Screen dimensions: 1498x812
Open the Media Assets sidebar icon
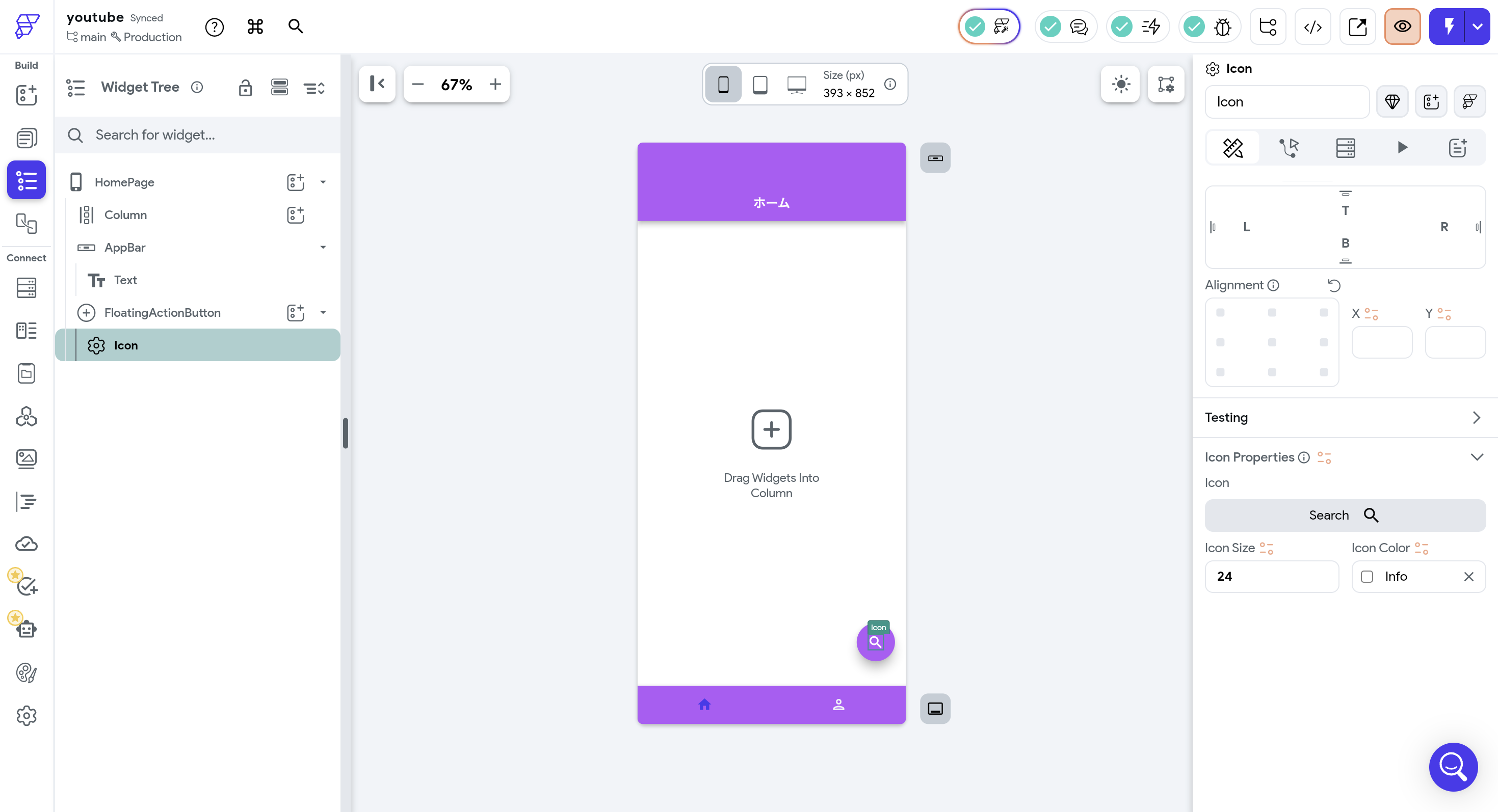[26, 459]
